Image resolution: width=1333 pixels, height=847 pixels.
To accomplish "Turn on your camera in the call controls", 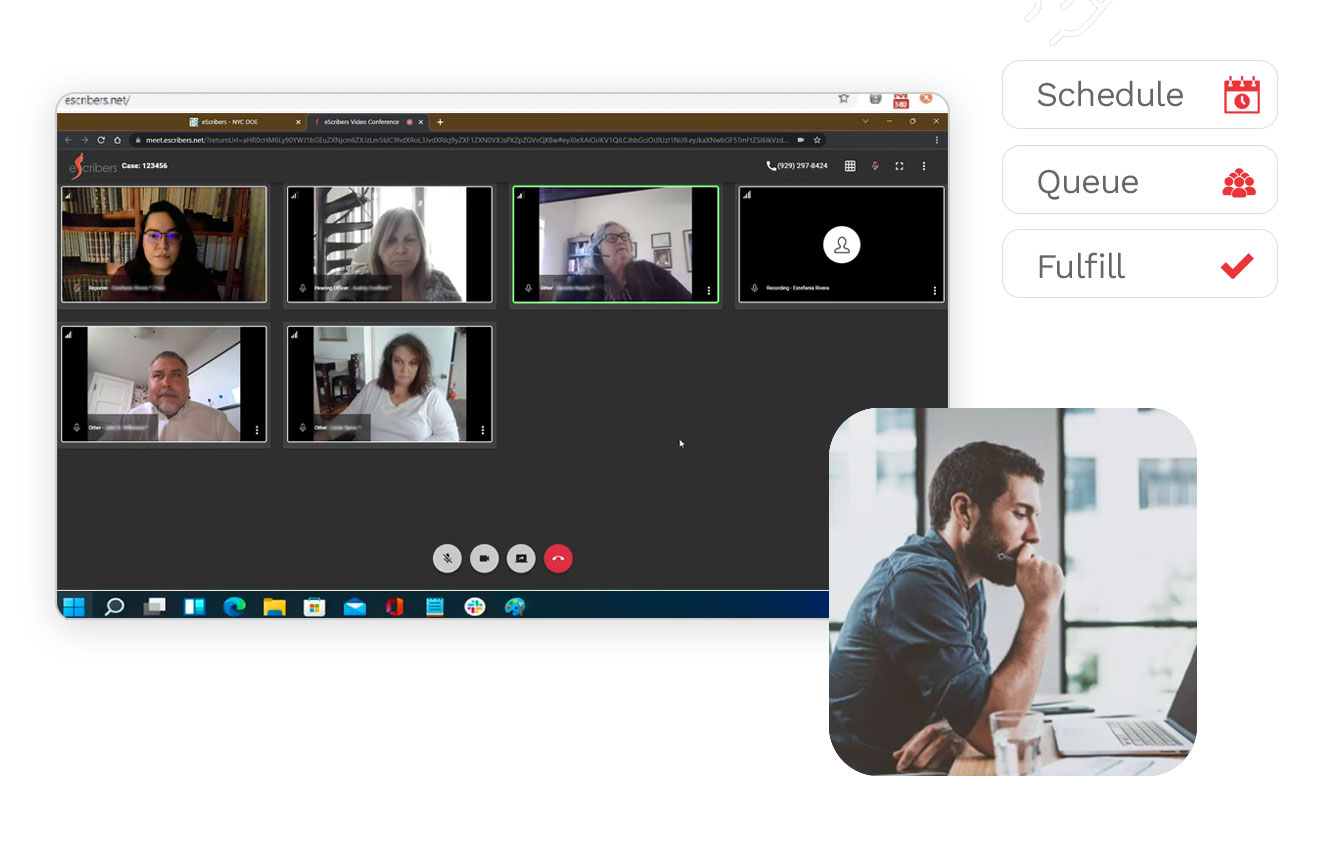I will click(x=485, y=558).
